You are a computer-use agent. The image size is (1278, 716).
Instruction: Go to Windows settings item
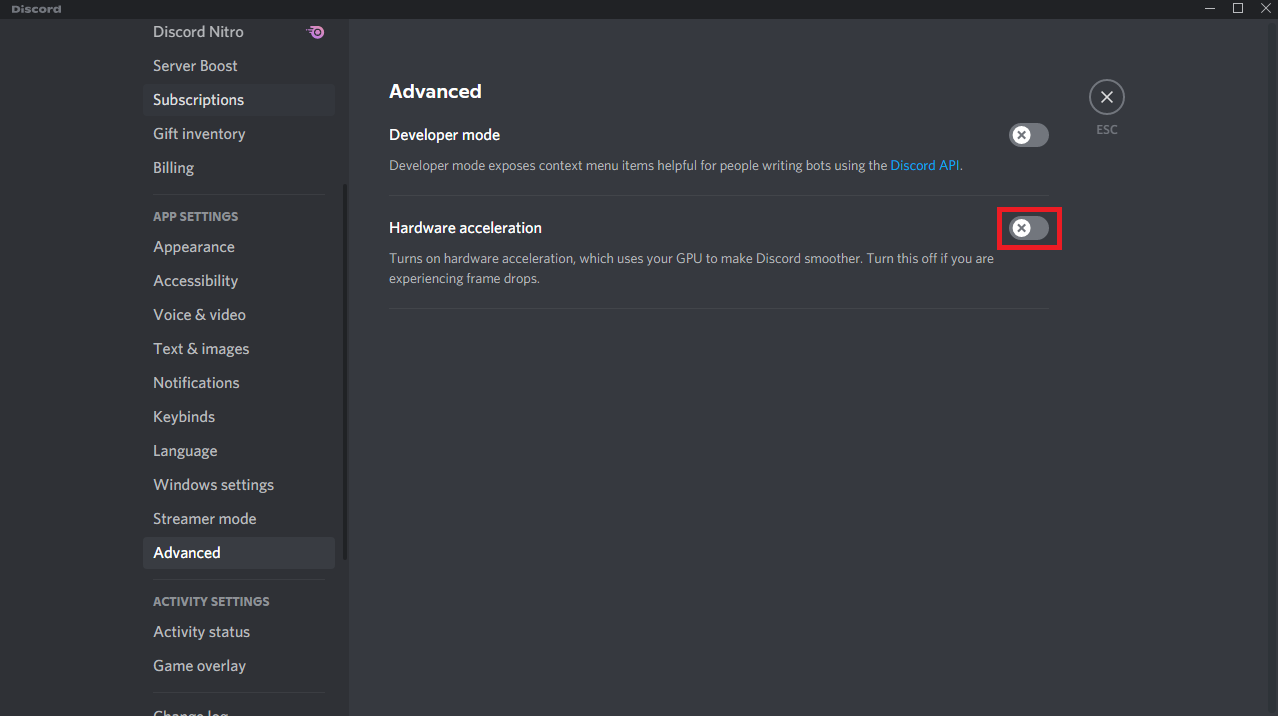coord(213,485)
